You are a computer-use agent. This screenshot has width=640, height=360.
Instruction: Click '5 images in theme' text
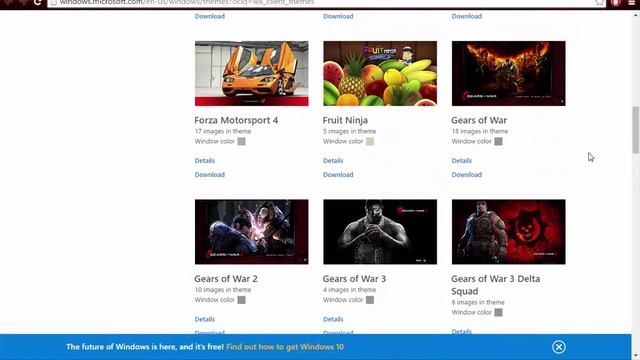pyautogui.click(x=349, y=131)
